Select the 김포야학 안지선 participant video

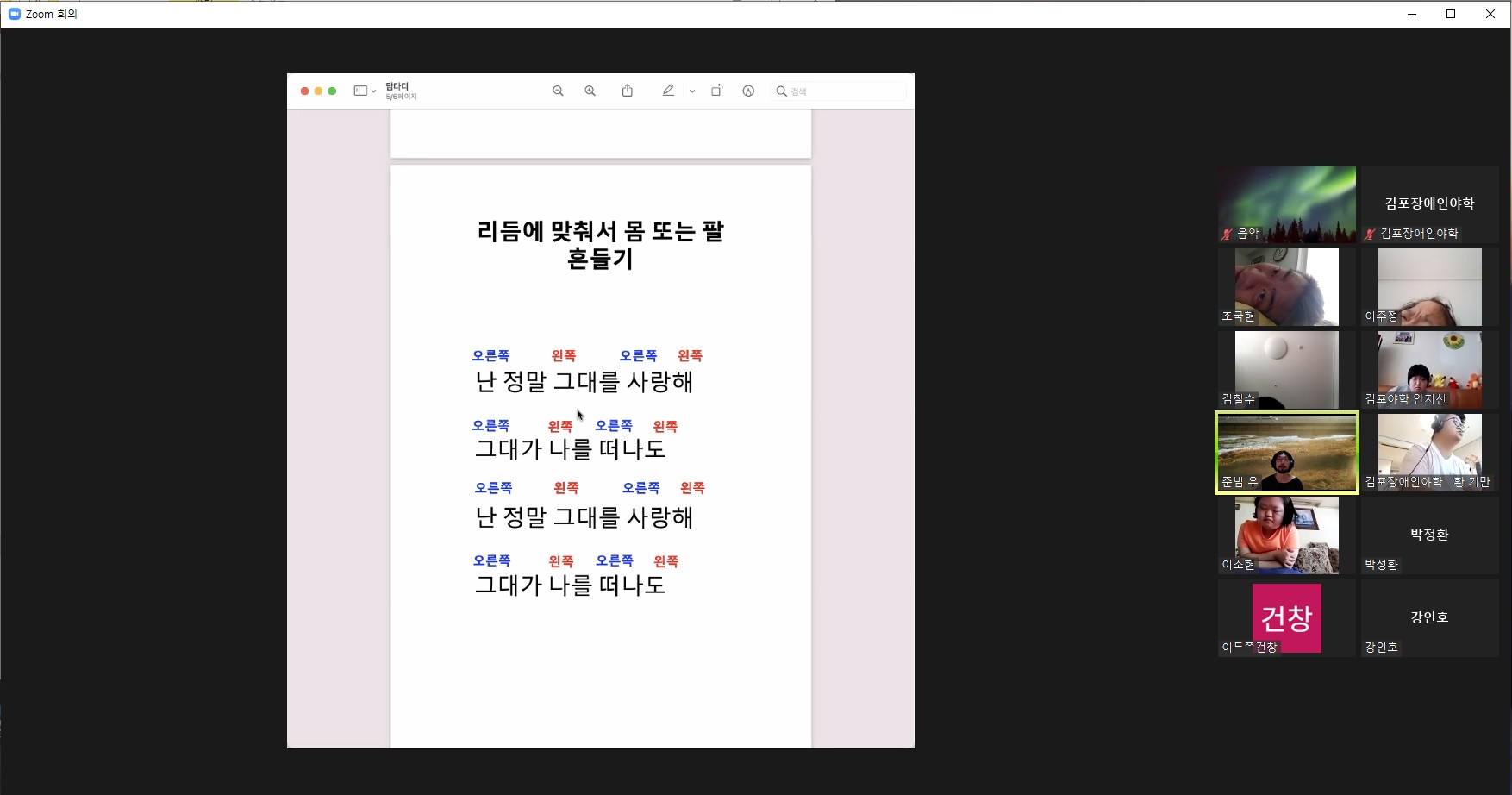[1430, 370]
